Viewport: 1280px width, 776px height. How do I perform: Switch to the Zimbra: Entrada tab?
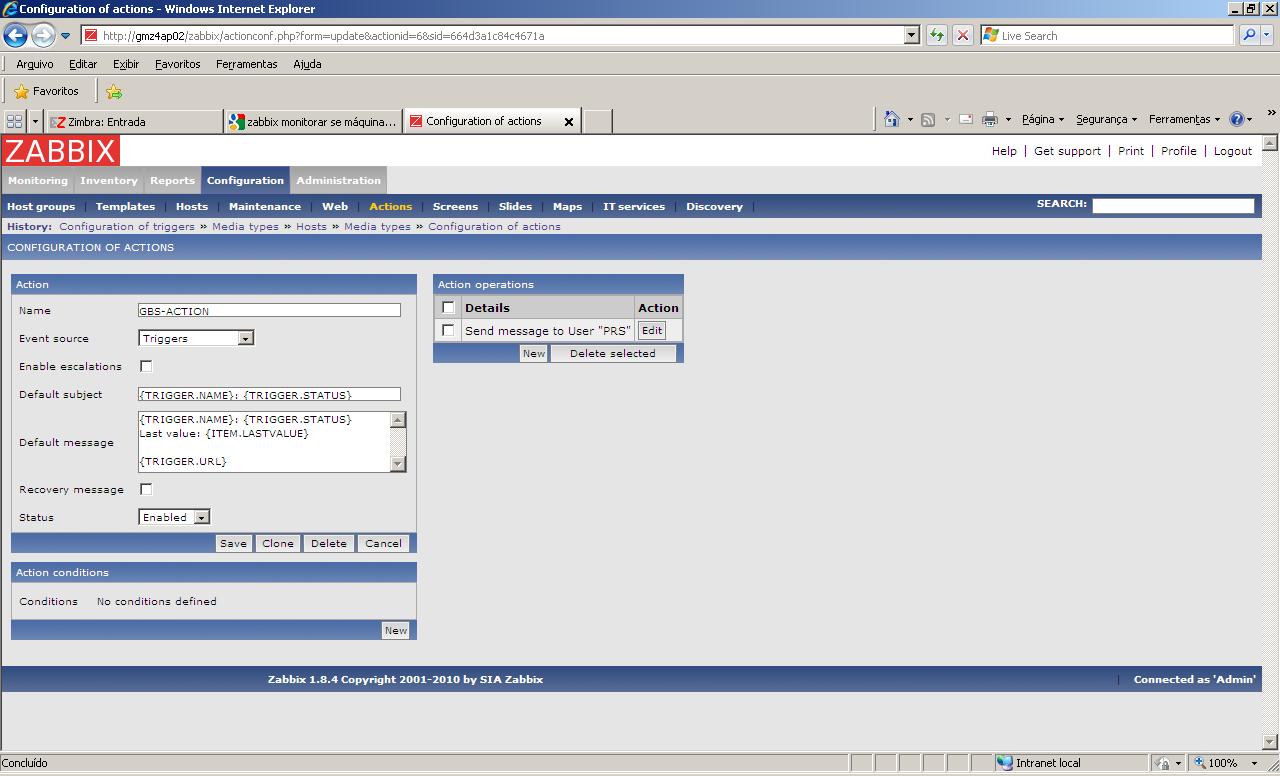click(134, 122)
